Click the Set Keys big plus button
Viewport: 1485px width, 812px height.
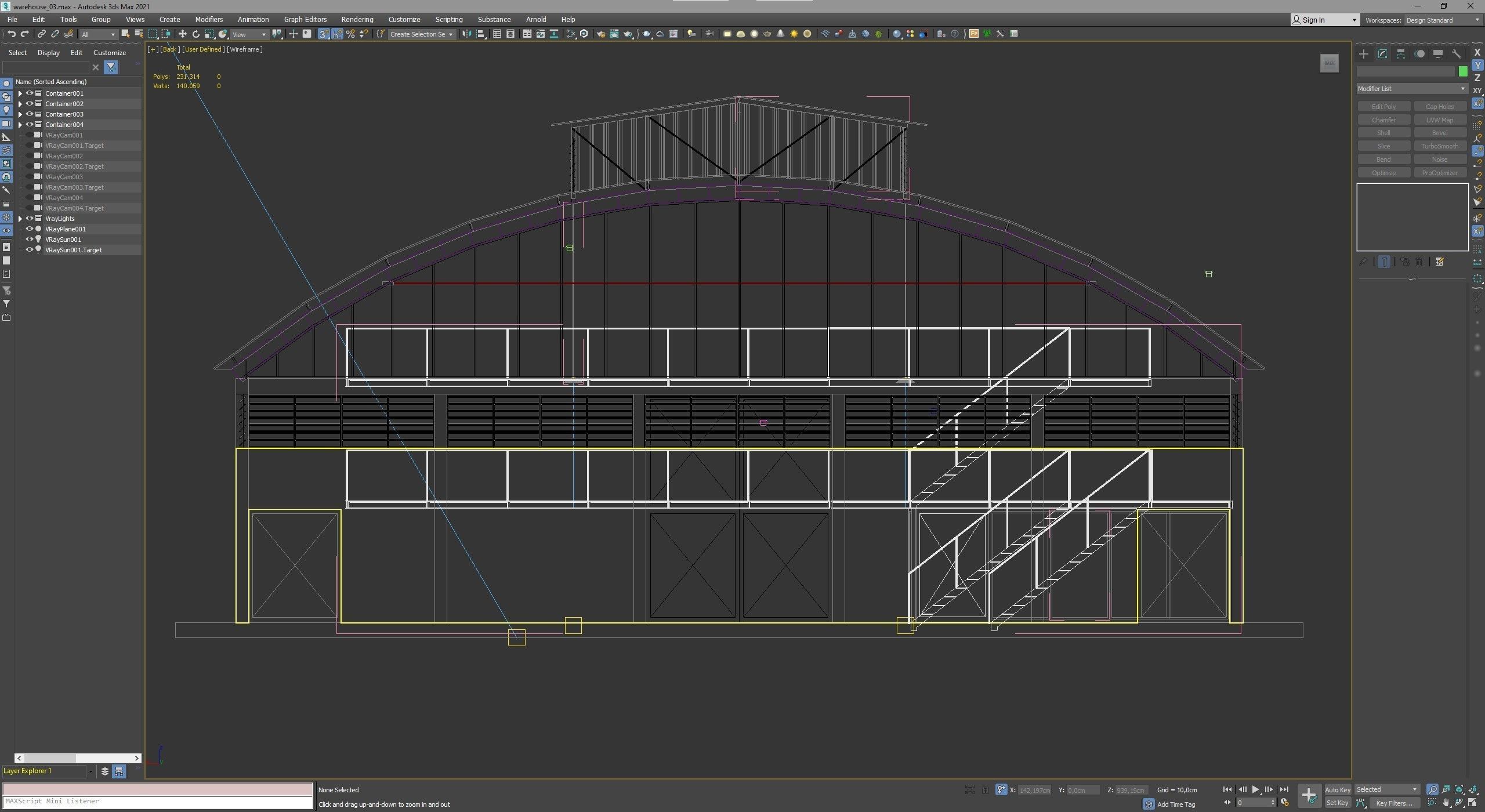coord(1309,795)
